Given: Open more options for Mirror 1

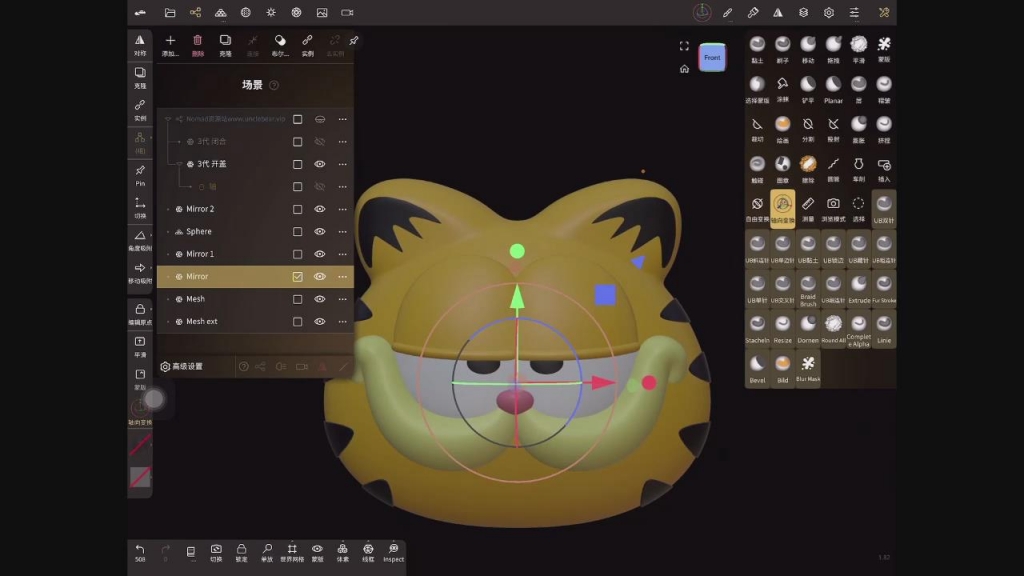Looking at the screenshot, I should 342,254.
